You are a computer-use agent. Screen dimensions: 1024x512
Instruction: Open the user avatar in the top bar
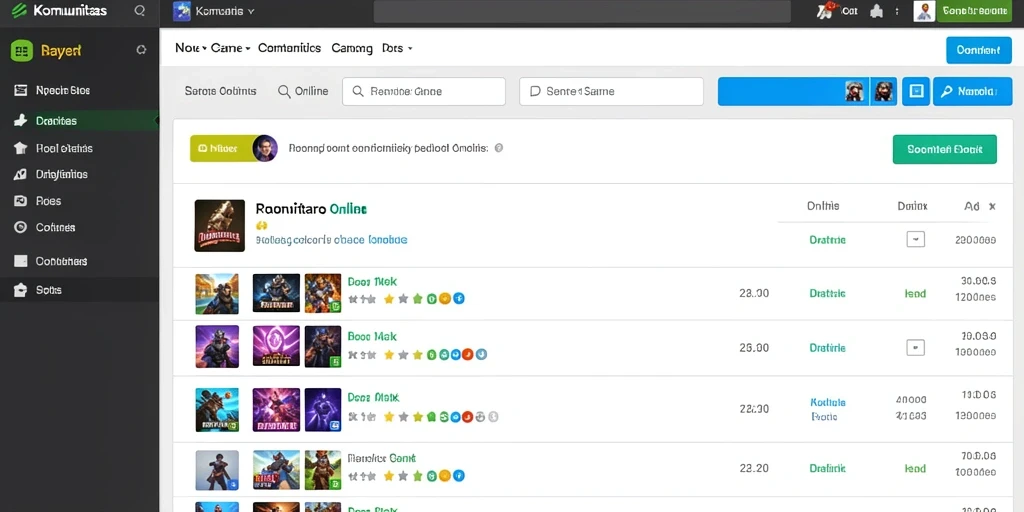(x=924, y=10)
